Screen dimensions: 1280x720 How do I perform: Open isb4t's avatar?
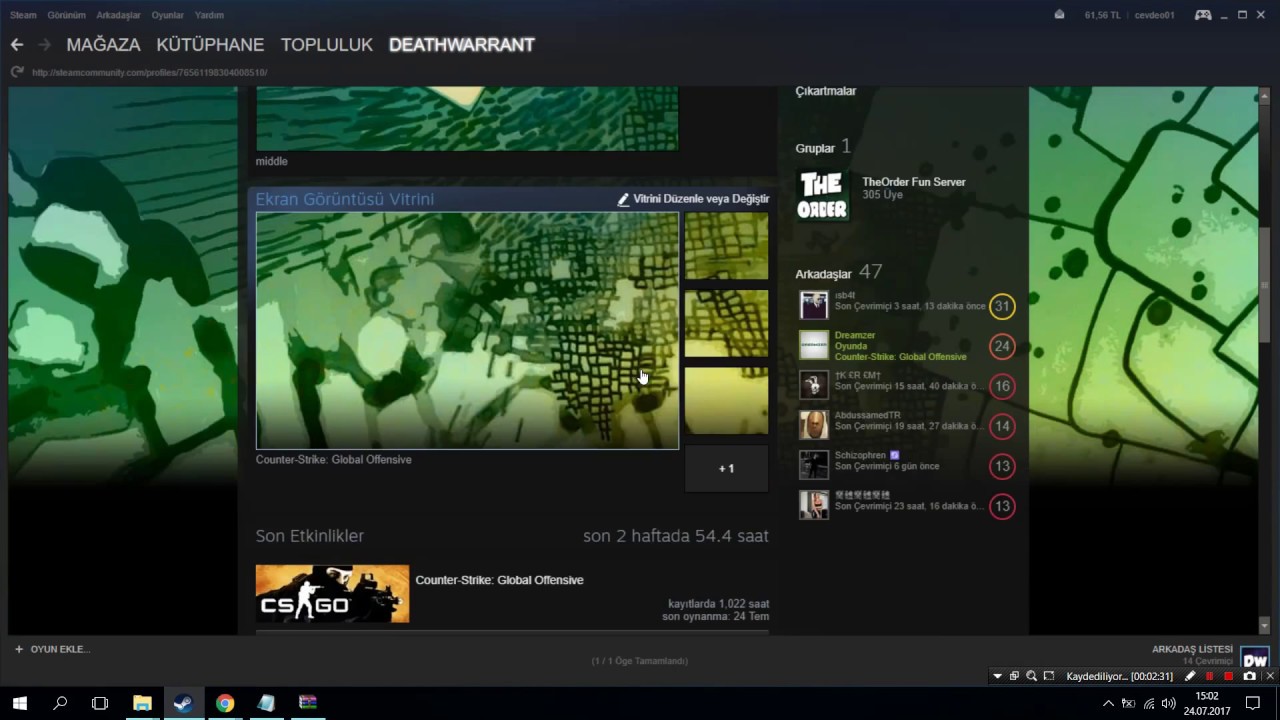pos(814,305)
